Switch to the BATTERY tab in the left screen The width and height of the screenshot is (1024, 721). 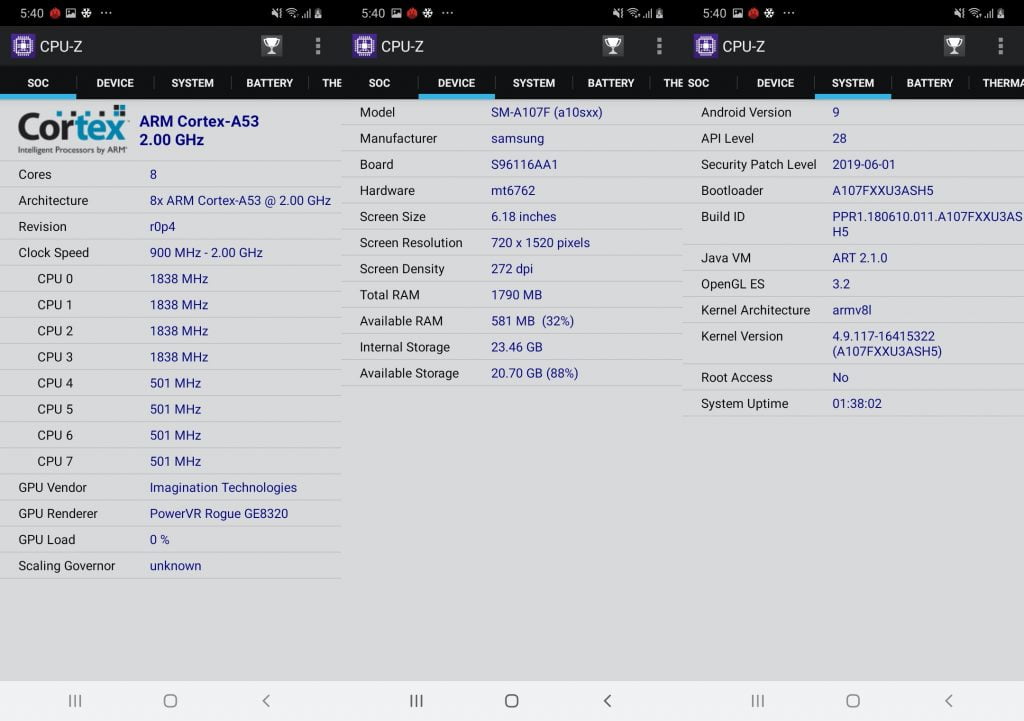pos(269,83)
